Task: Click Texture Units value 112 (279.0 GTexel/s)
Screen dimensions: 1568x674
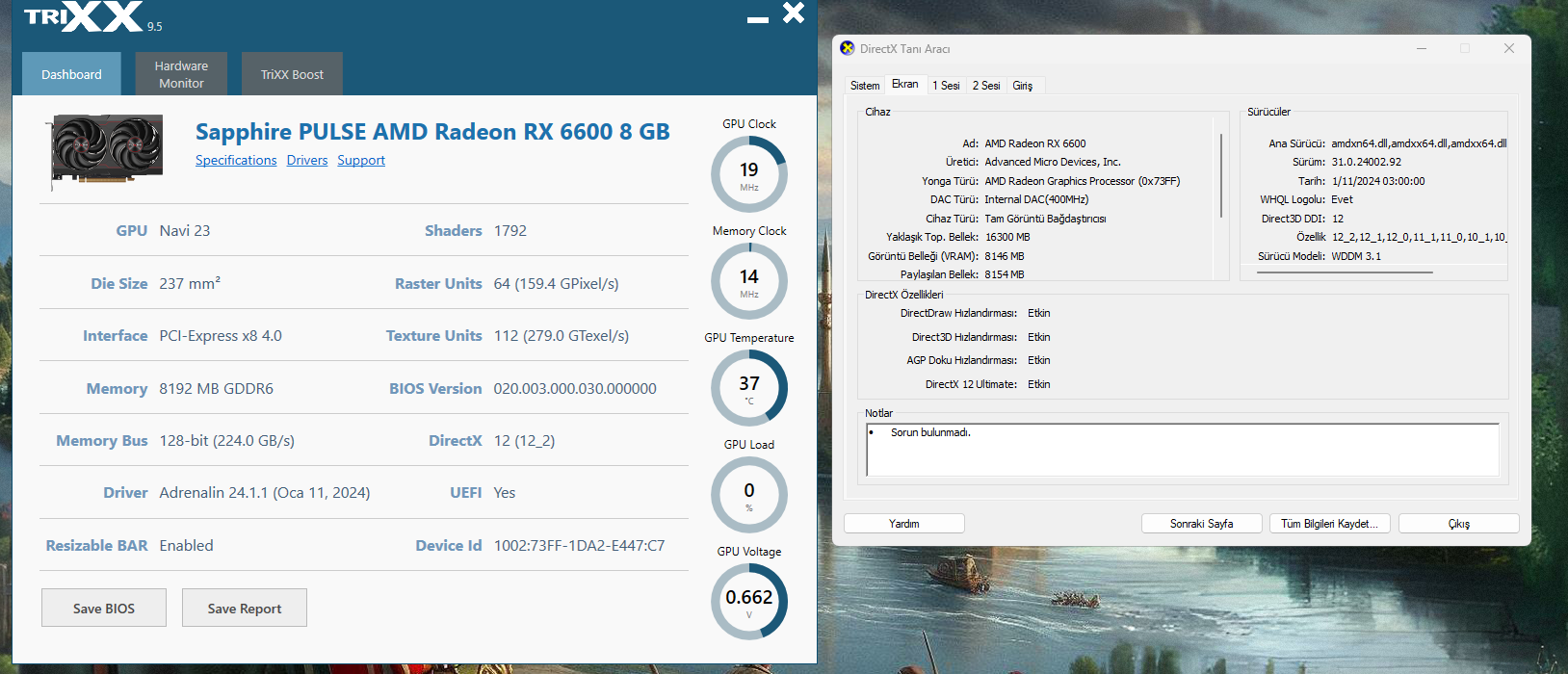Action: click(x=562, y=335)
